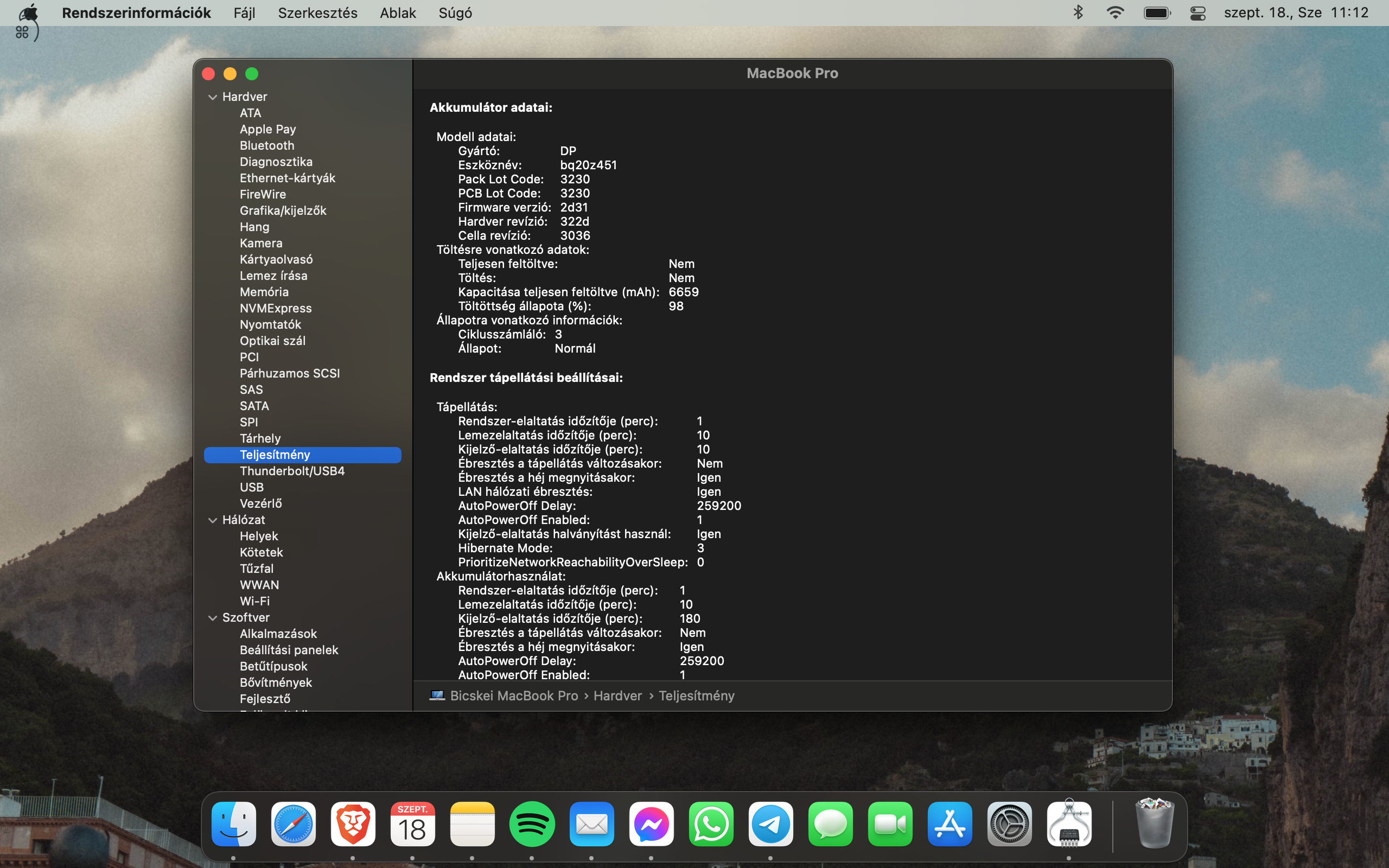Open Finder from the Dock
Viewport: 1389px width, 868px height.
click(x=234, y=825)
